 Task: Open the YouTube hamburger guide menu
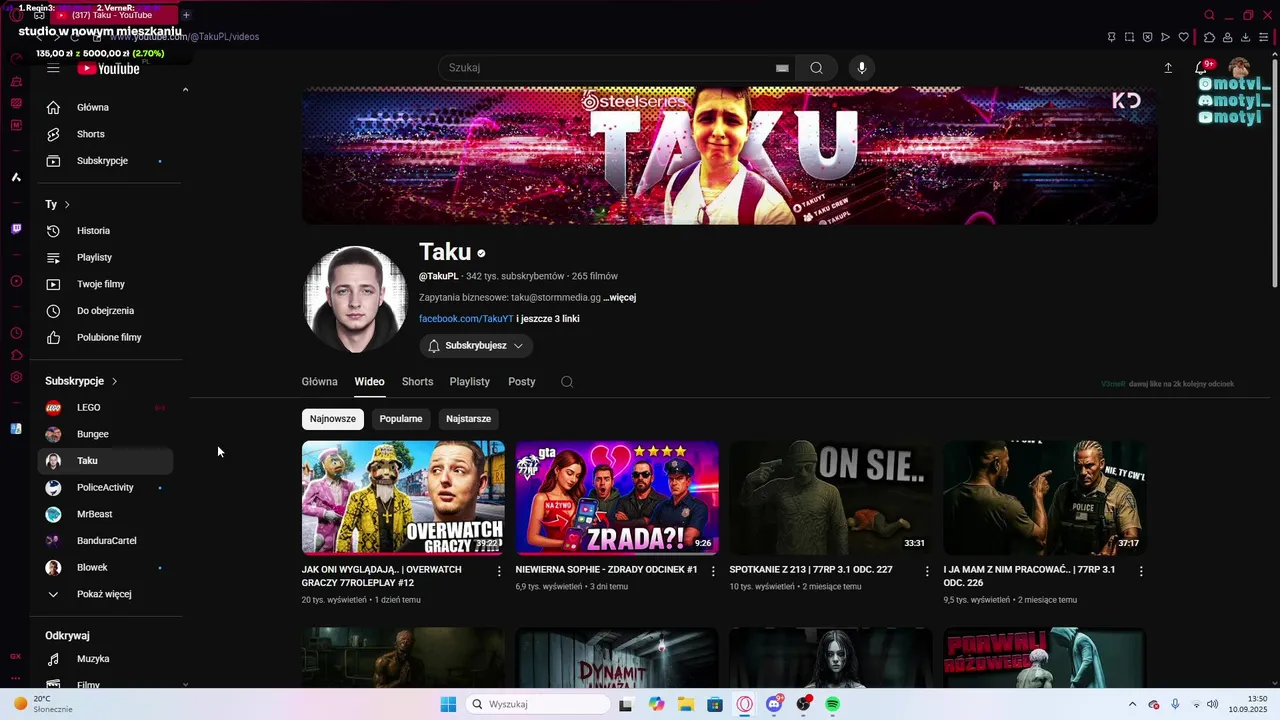click(53, 68)
